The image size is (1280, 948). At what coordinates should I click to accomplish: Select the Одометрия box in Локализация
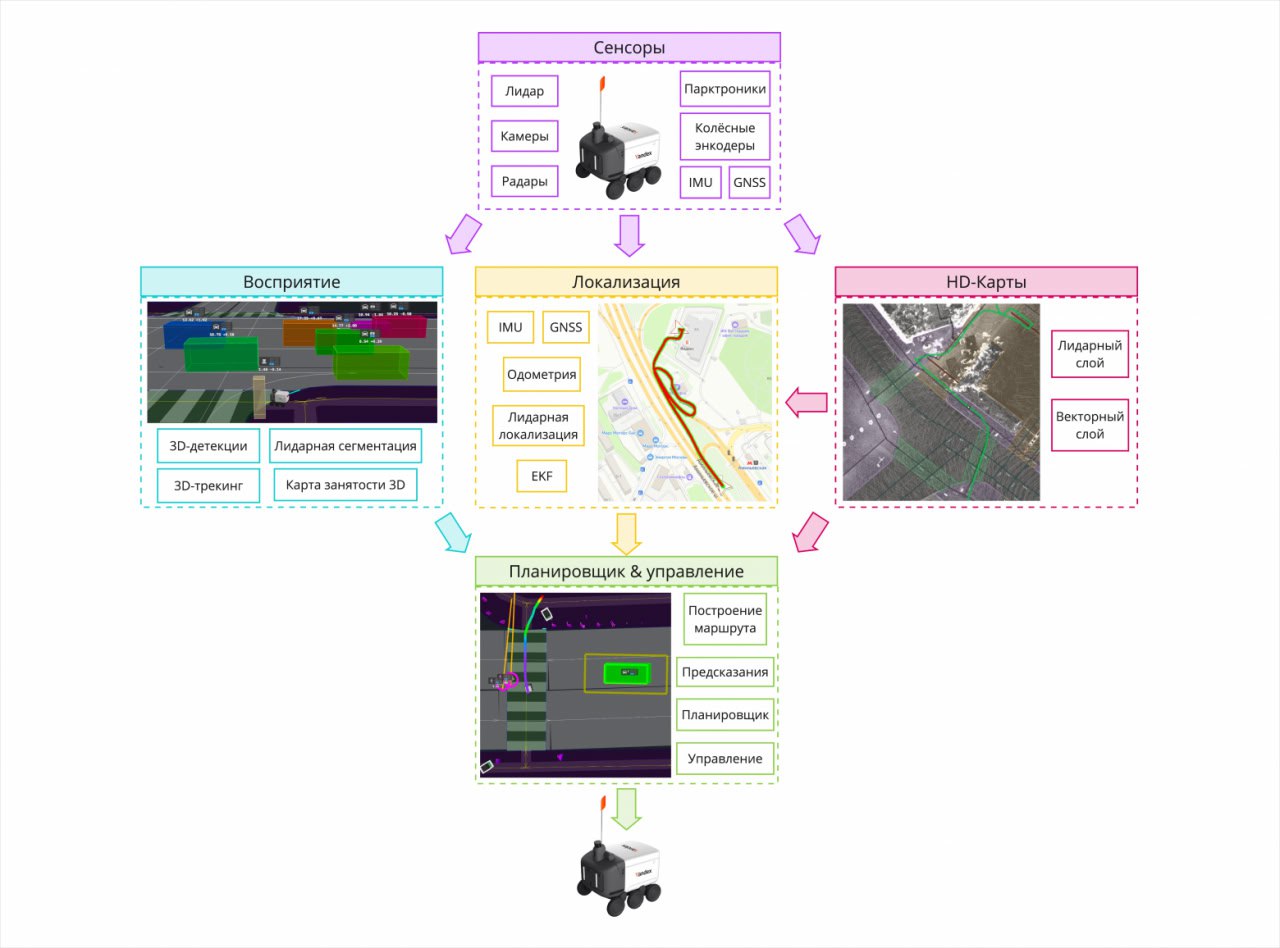[x=541, y=375]
